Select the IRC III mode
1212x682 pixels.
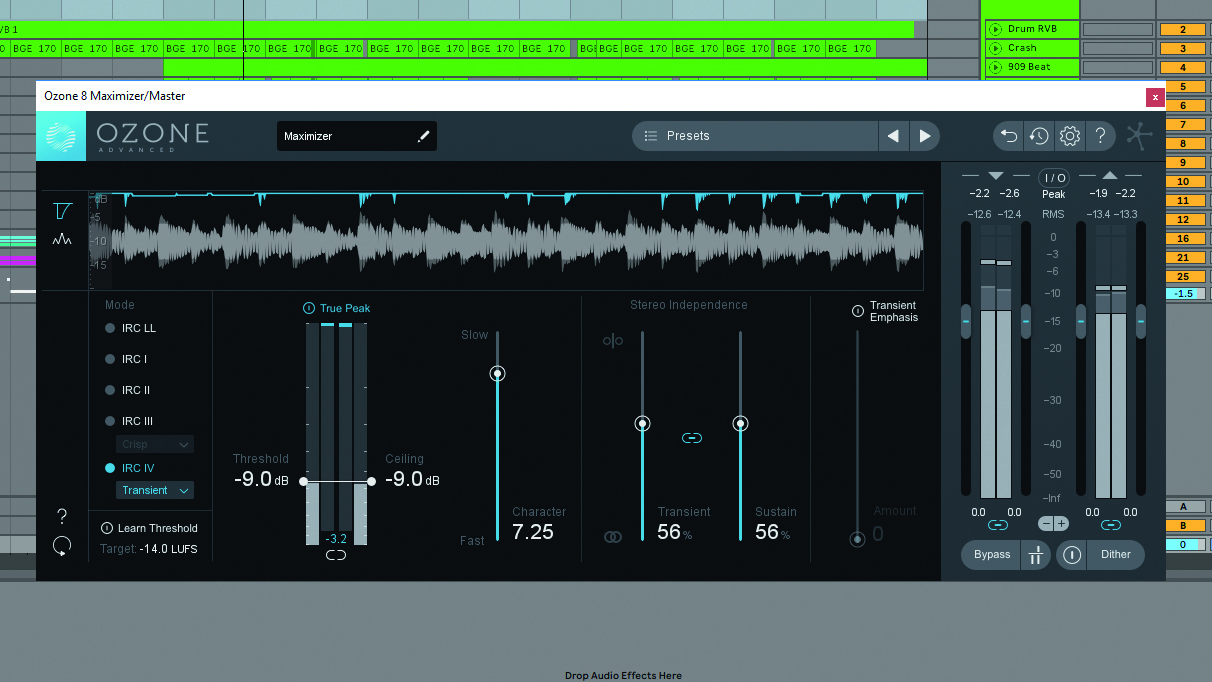[129, 421]
